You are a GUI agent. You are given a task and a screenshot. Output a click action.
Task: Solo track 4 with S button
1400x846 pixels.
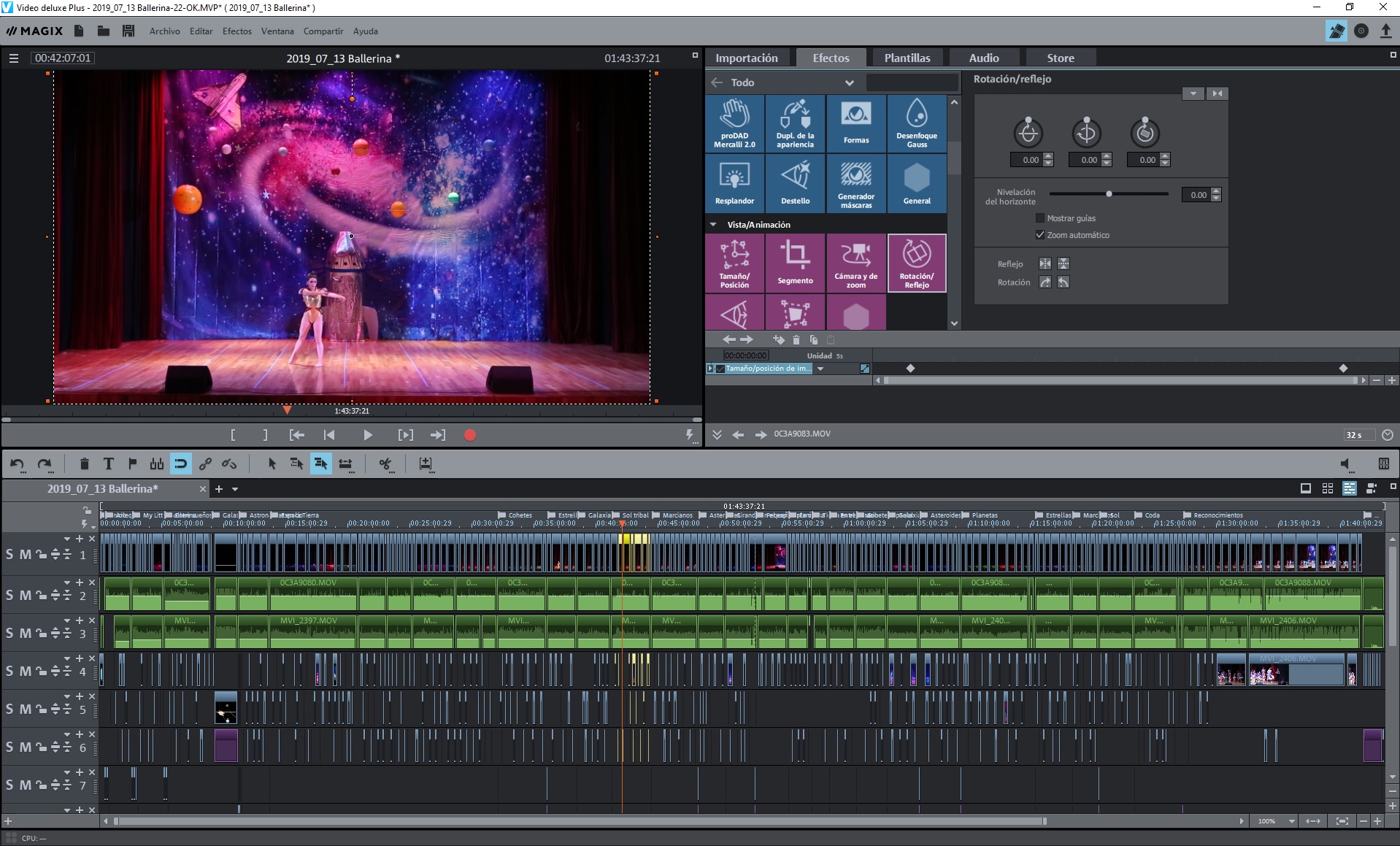pyautogui.click(x=9, y=672)
